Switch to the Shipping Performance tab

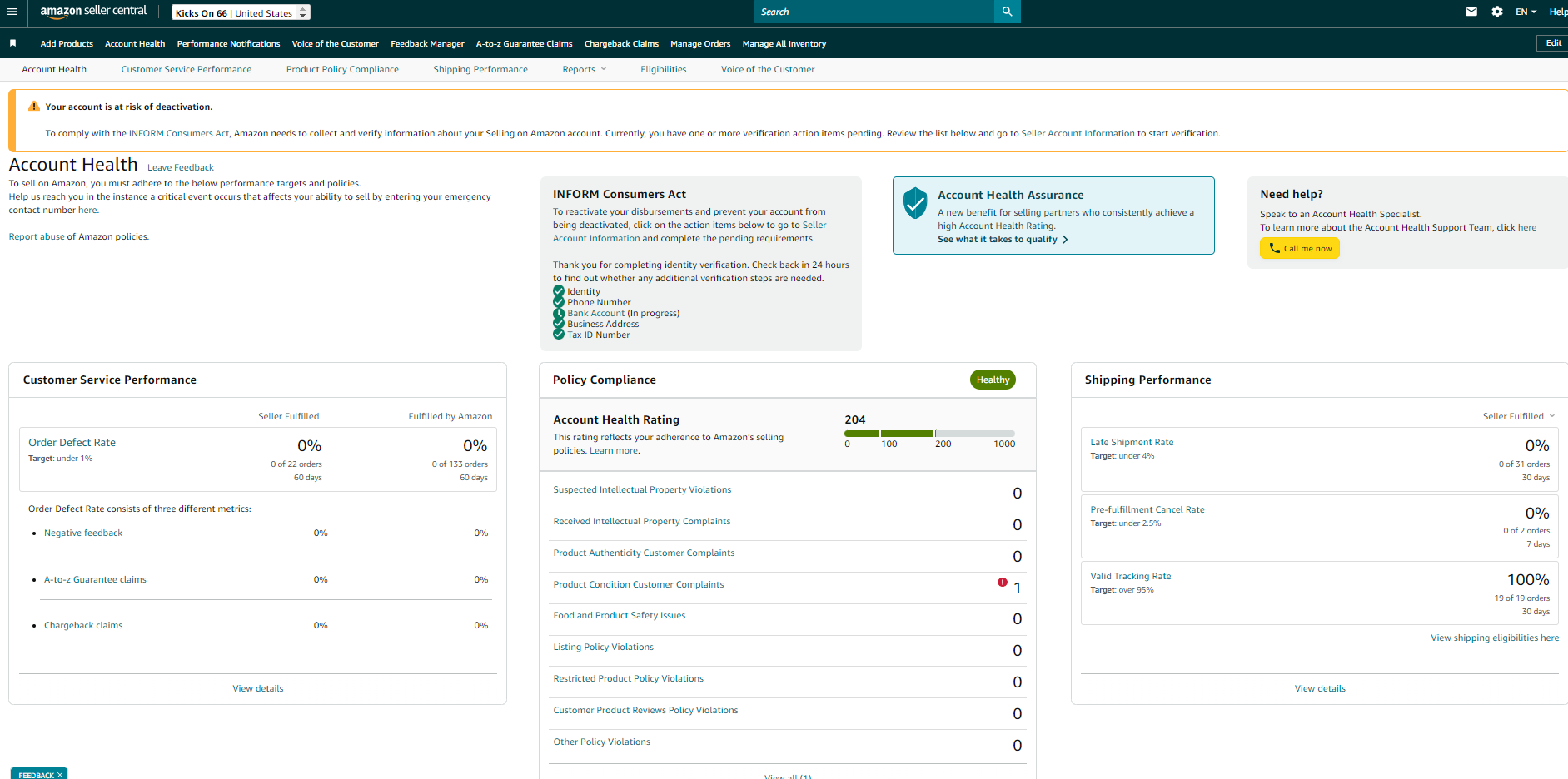tap(480, 69)
